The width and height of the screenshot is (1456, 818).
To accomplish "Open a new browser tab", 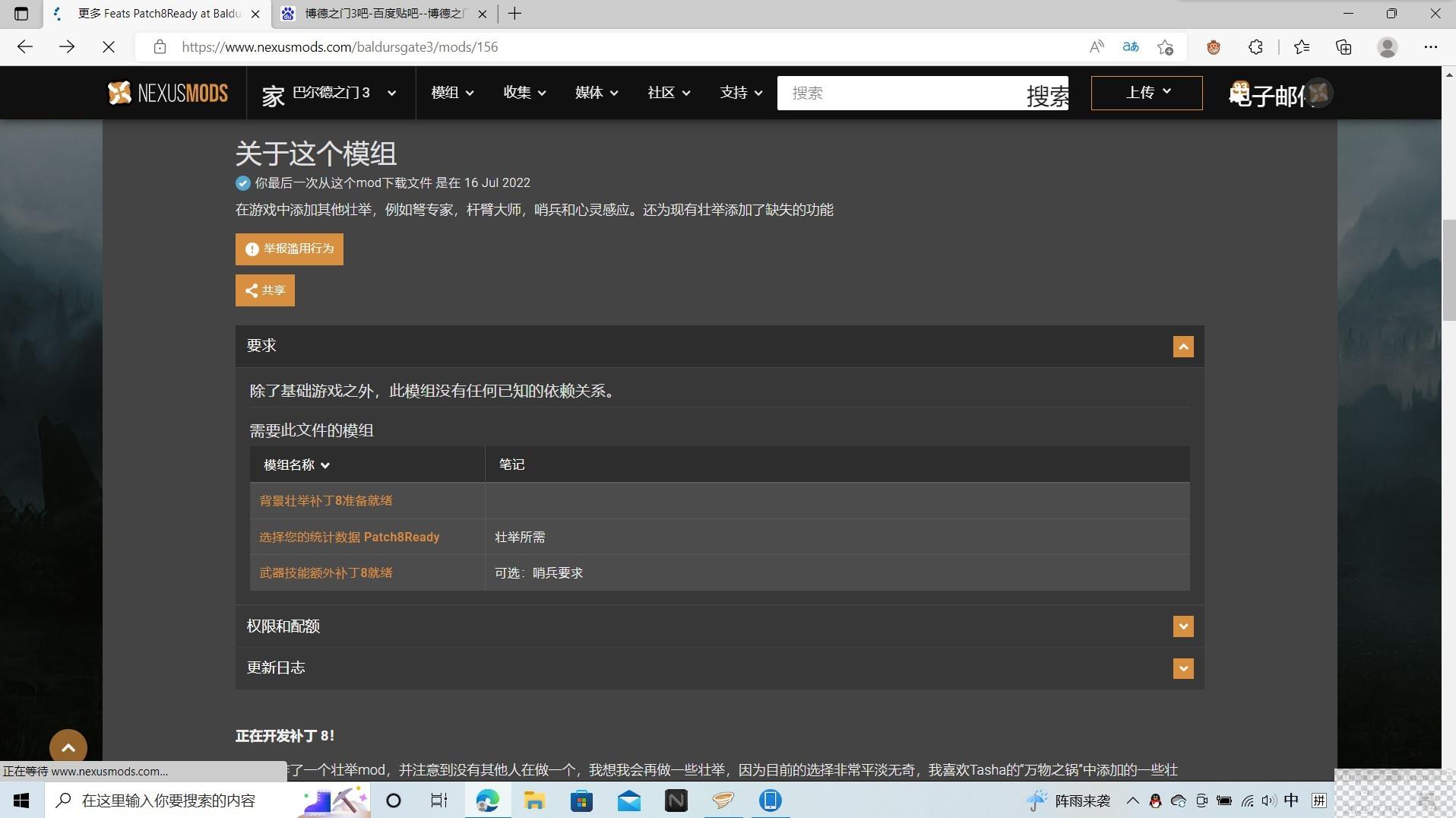I will (x=514, y=14).
